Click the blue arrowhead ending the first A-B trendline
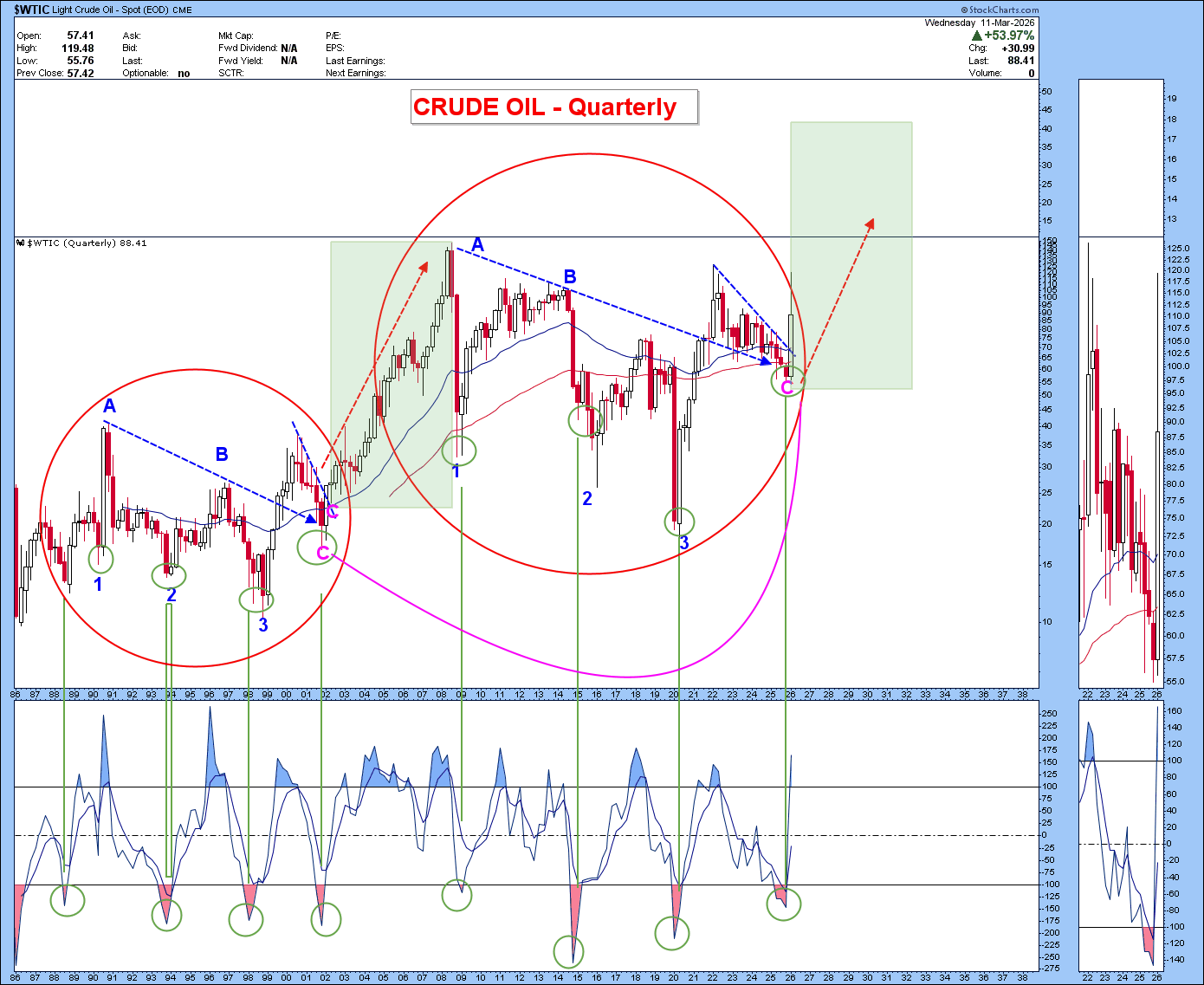Screen dimensions: 1204x985 click(312, 519)
